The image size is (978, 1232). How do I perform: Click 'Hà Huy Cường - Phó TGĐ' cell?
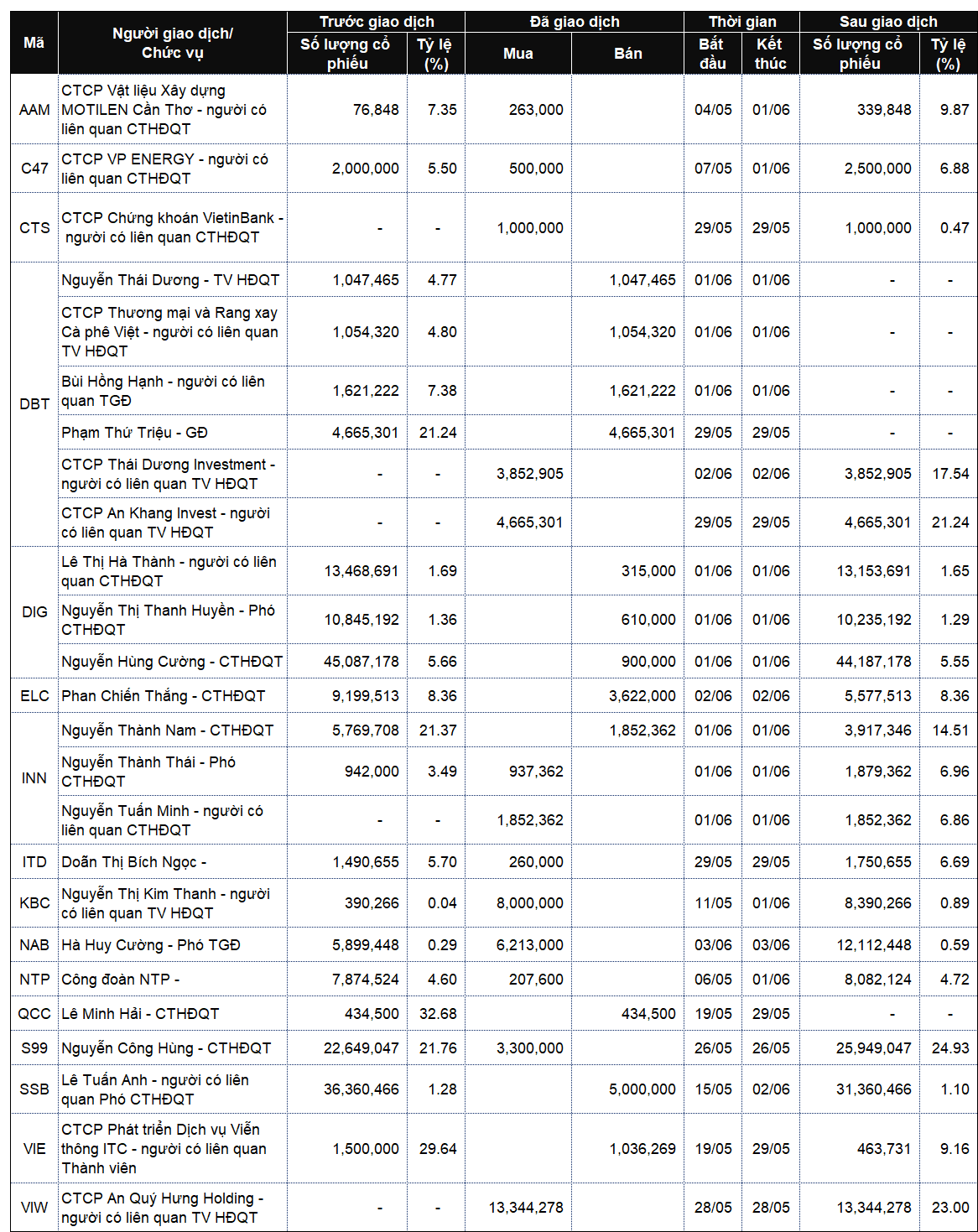click(173, 945)
